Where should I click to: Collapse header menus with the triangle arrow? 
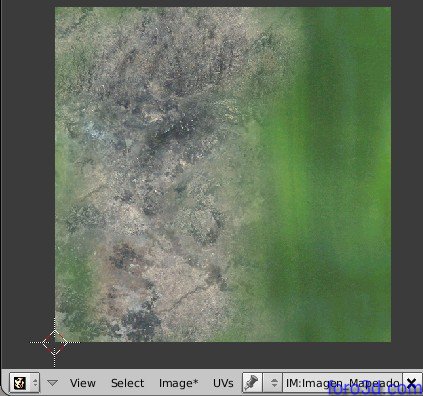[x=52, y=383]
